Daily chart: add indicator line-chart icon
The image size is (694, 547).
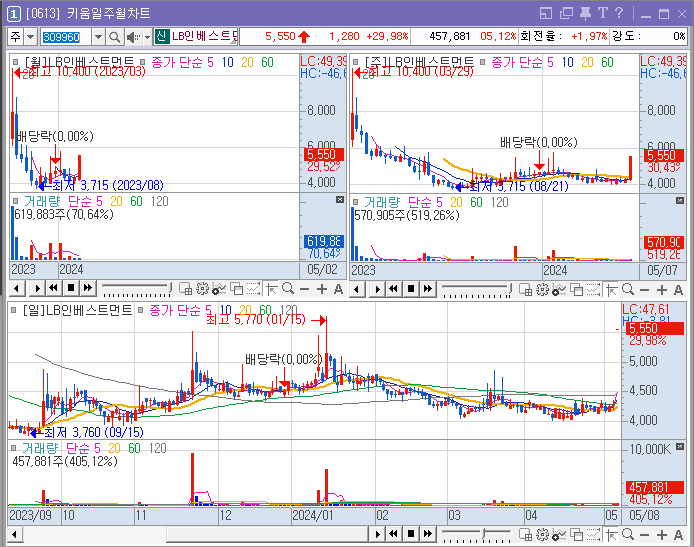pyautogui.click(x=559, y=535)
